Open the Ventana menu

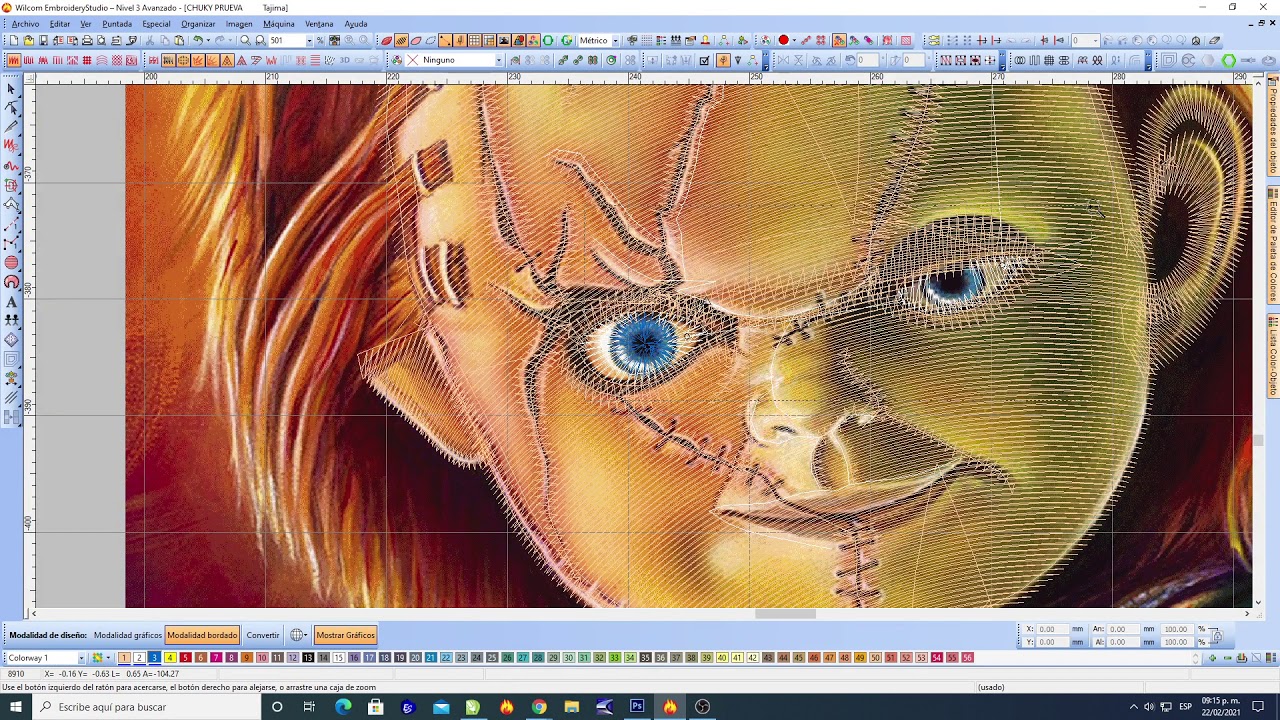point(319,23)
